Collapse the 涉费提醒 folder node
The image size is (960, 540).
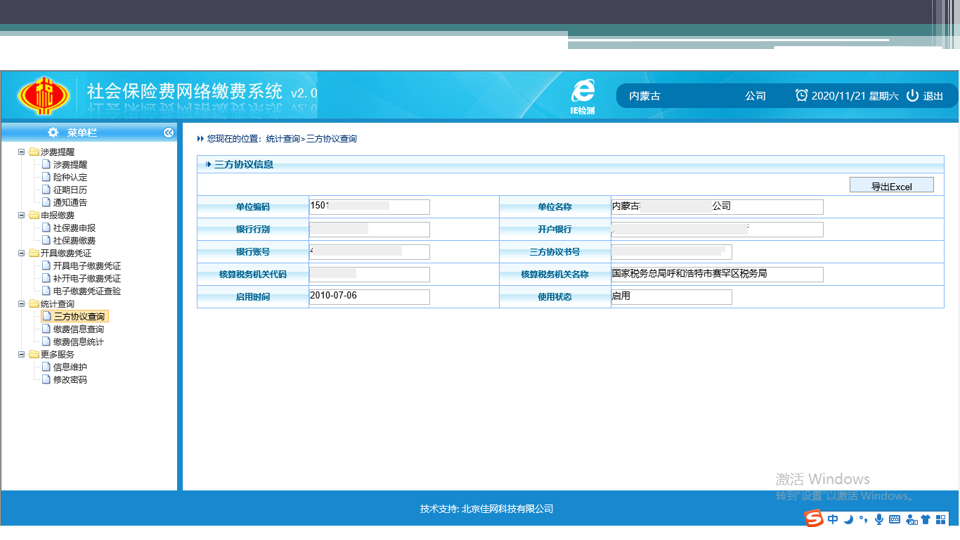point(21,152)
